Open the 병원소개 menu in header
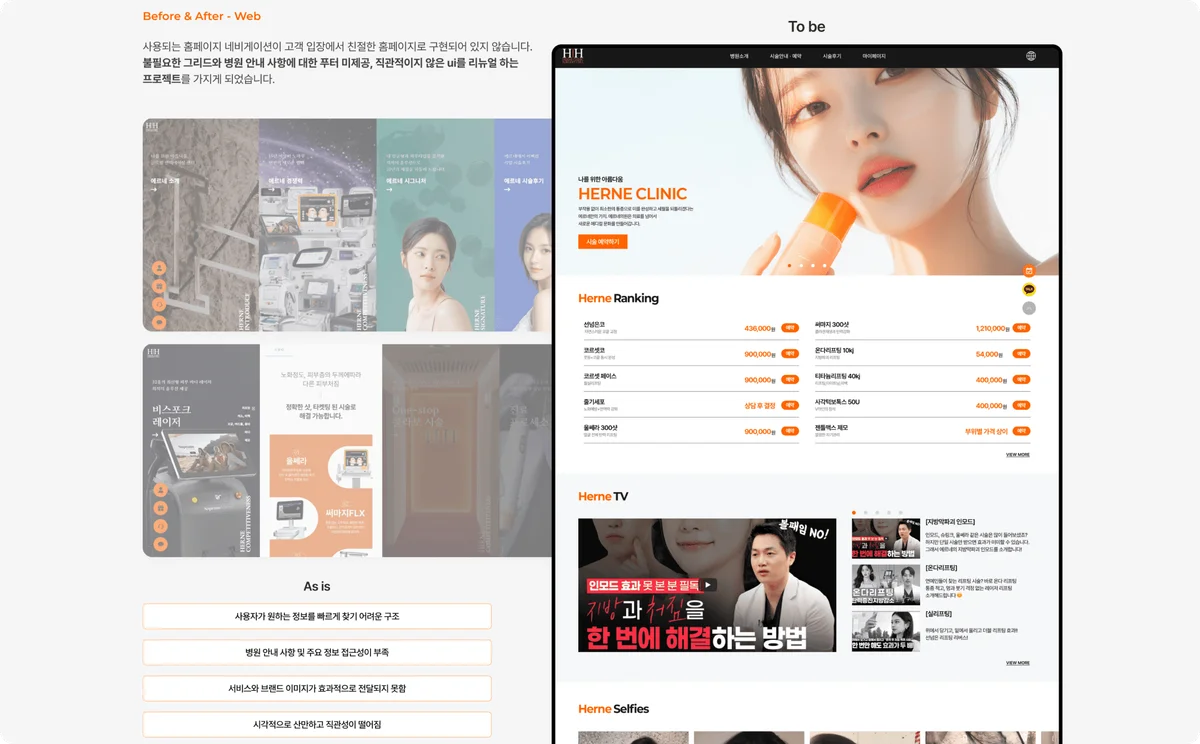The height and width of the screenshot is (744, 1200). pyautogui.click(x=739, y=56)
